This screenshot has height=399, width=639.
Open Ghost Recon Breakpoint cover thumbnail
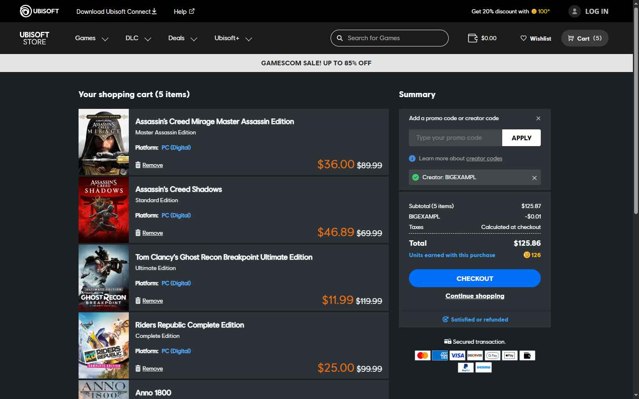point(104,278)
